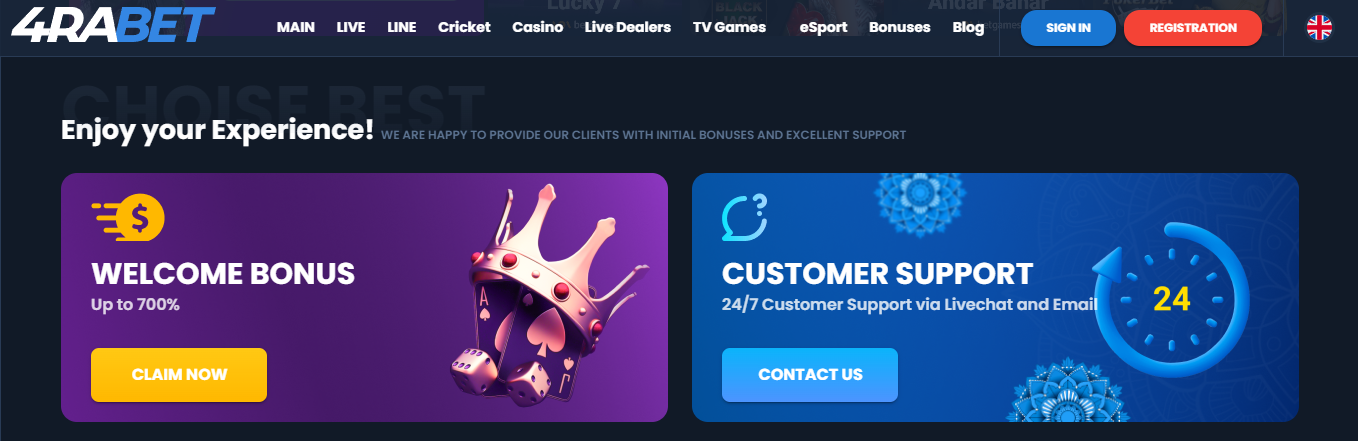The width and height of the screenshot is (1358, 441).
Task: Go to the eSport section
Action: 824,27
